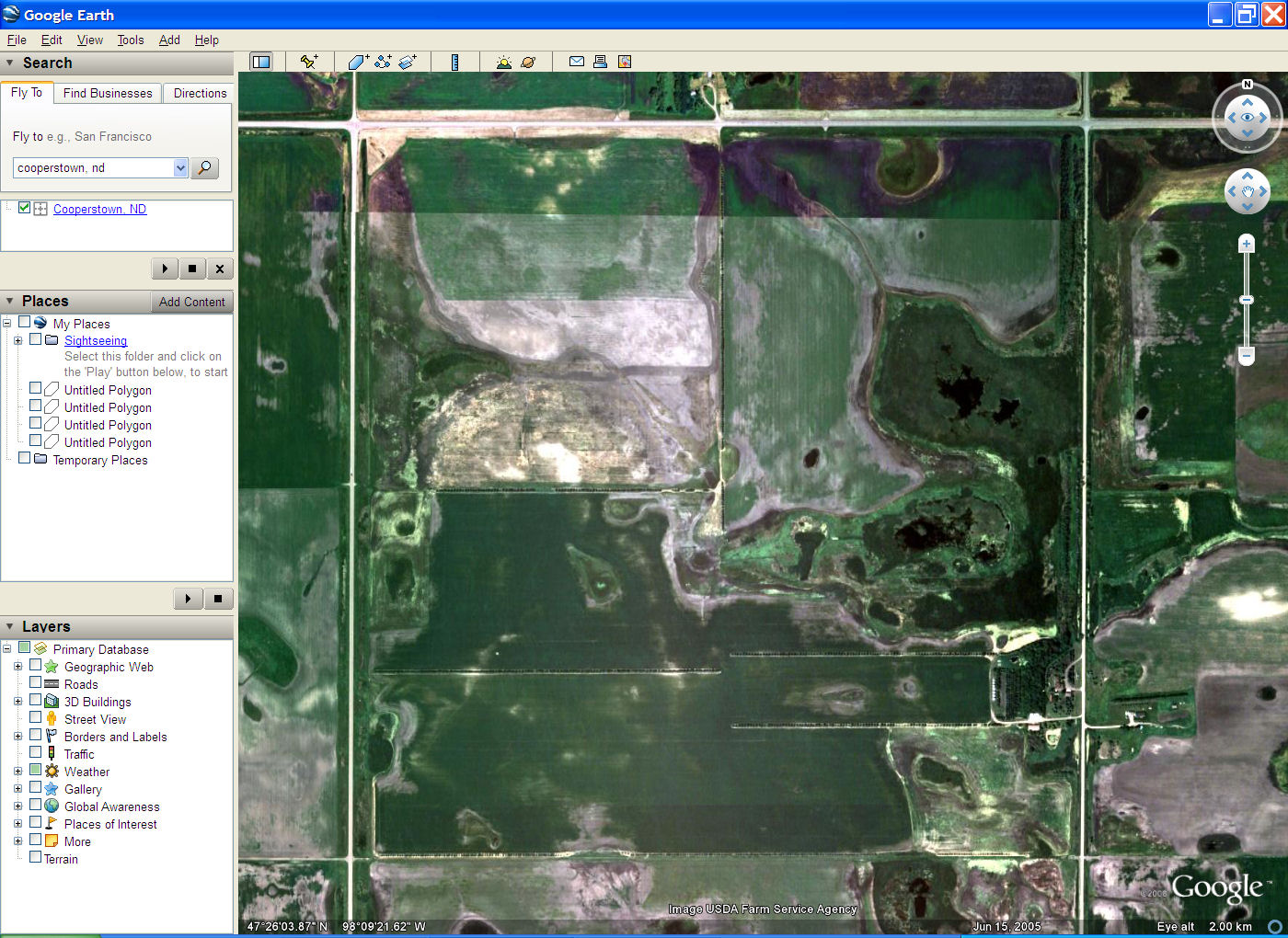
Task: Expand the More layer group
Action: pos(17,841)
